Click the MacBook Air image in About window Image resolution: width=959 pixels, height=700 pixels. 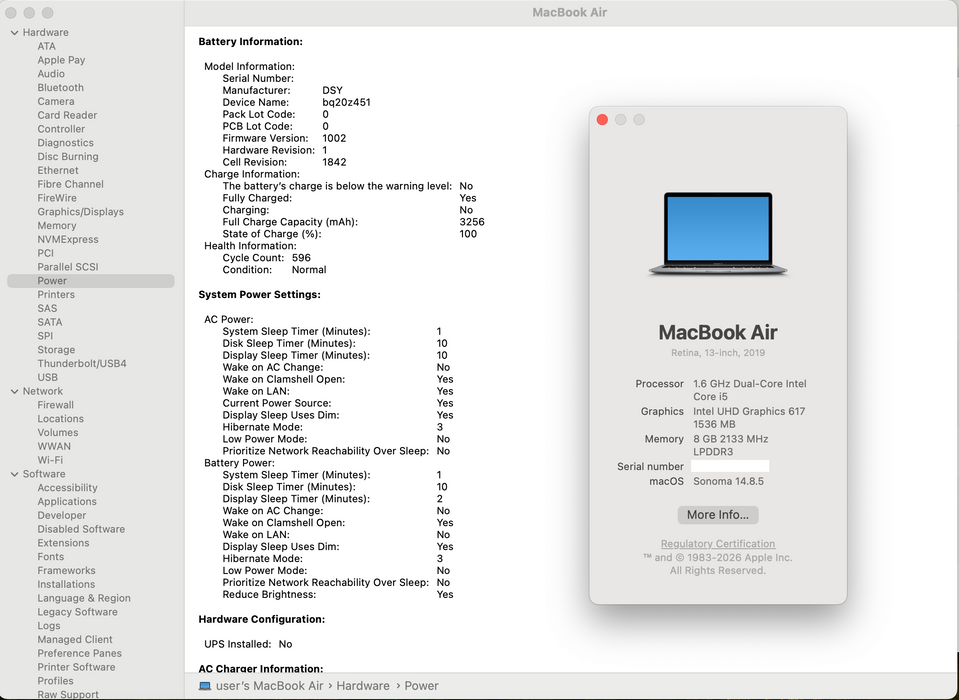[x=717, y=234]
